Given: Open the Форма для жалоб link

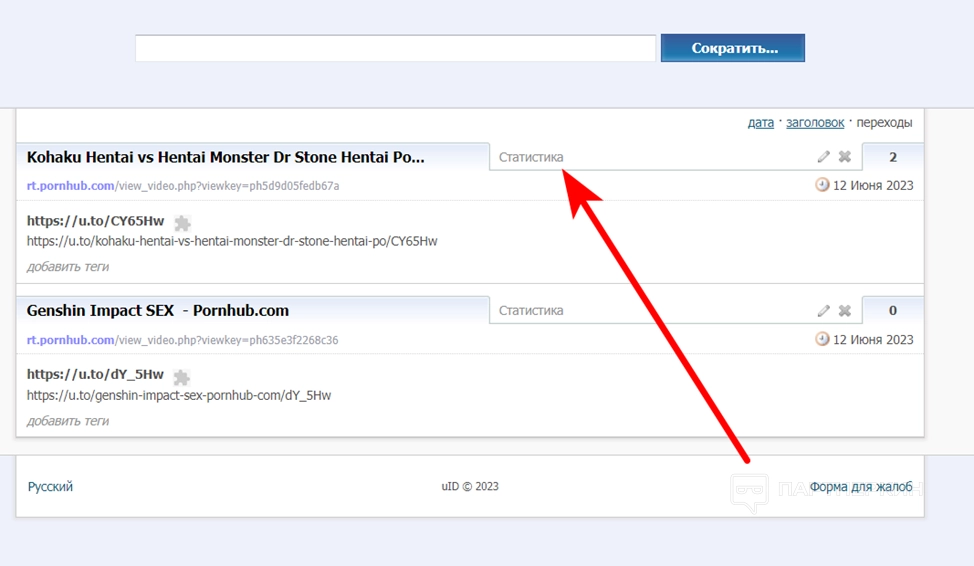Looking at the screenshot, I should point(861,486).
